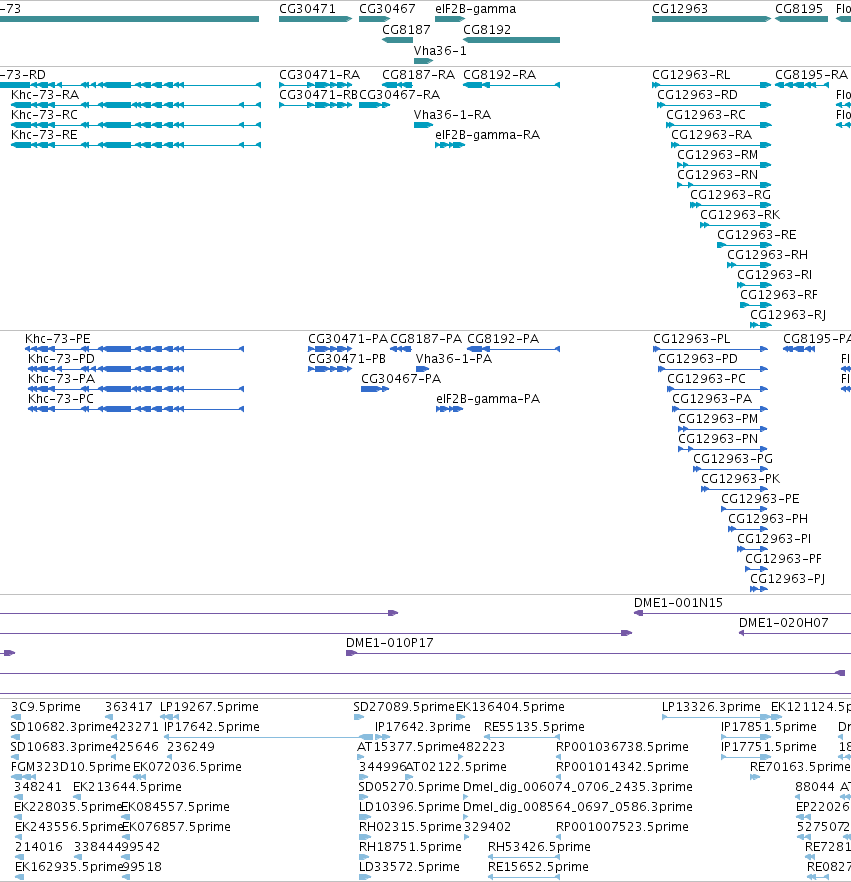Click transcript CG12963-RF
851x882 pixels.
tap(778, 295)
